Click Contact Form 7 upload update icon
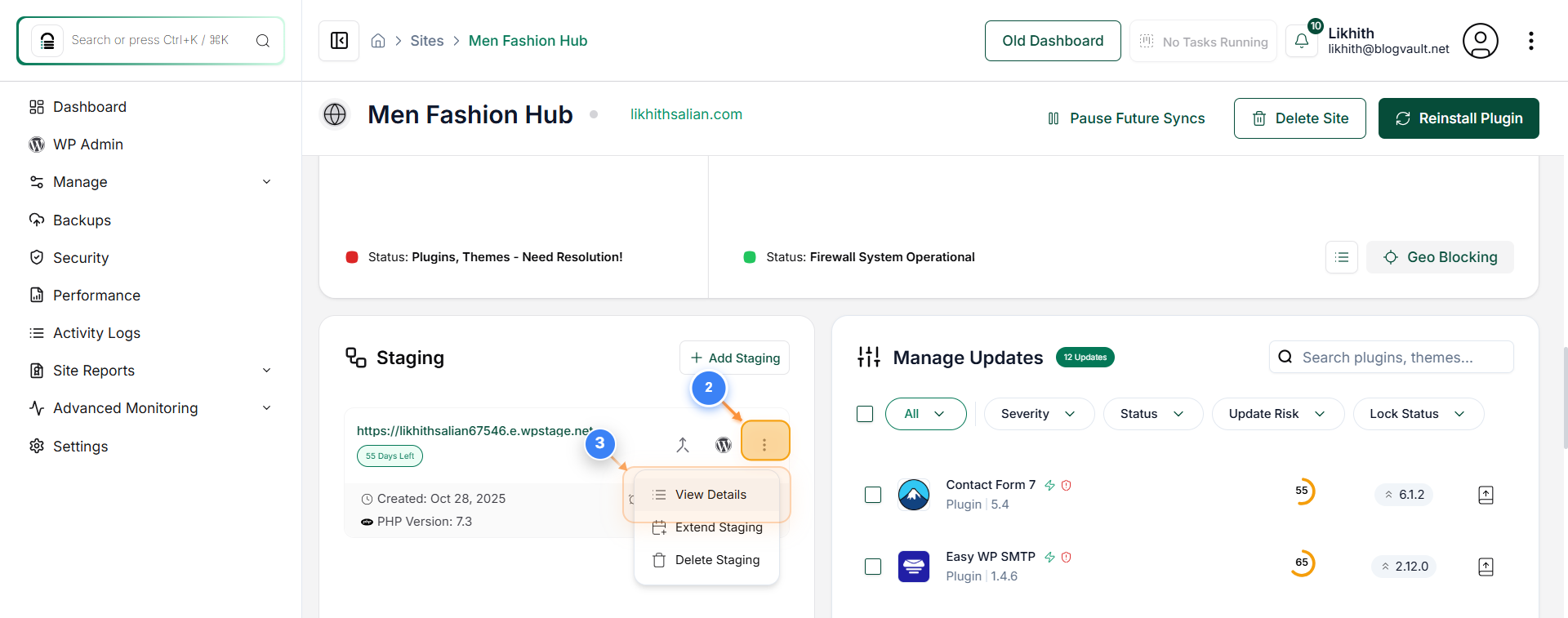The width and height of the screenshot is (1568, 618). (1486, 495)
